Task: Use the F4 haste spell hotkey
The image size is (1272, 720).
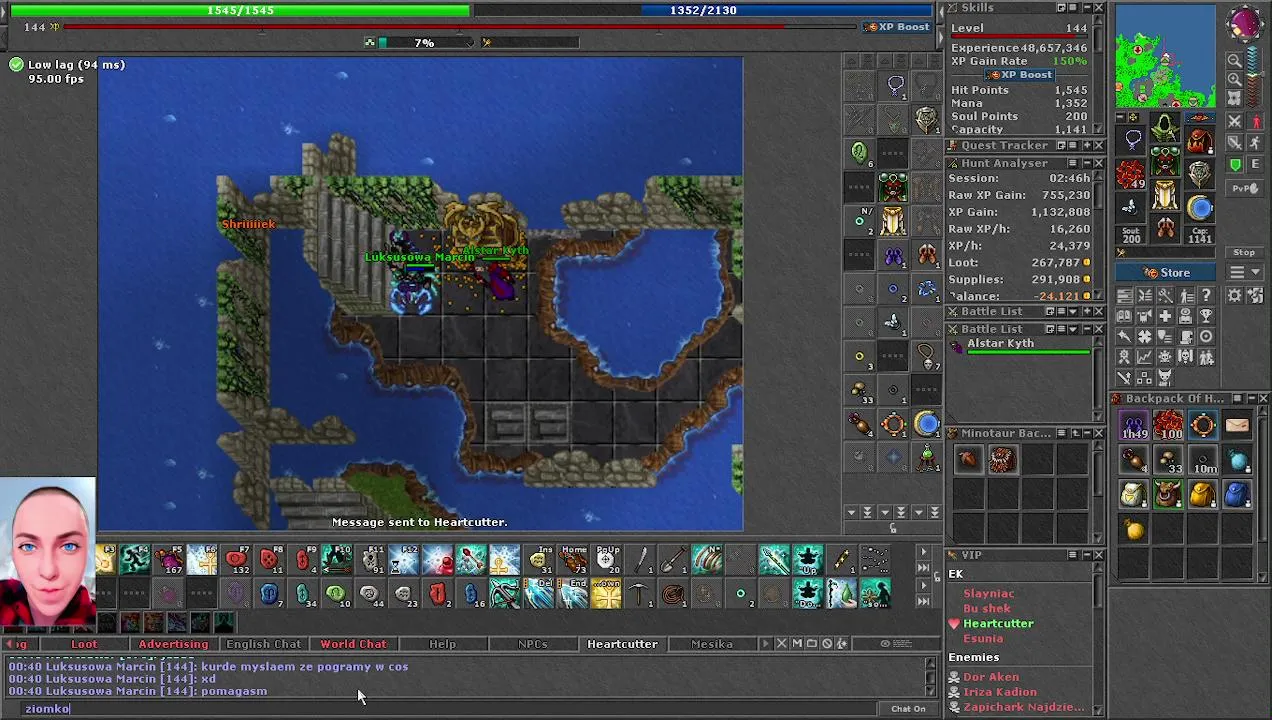Action: (136, 560)
